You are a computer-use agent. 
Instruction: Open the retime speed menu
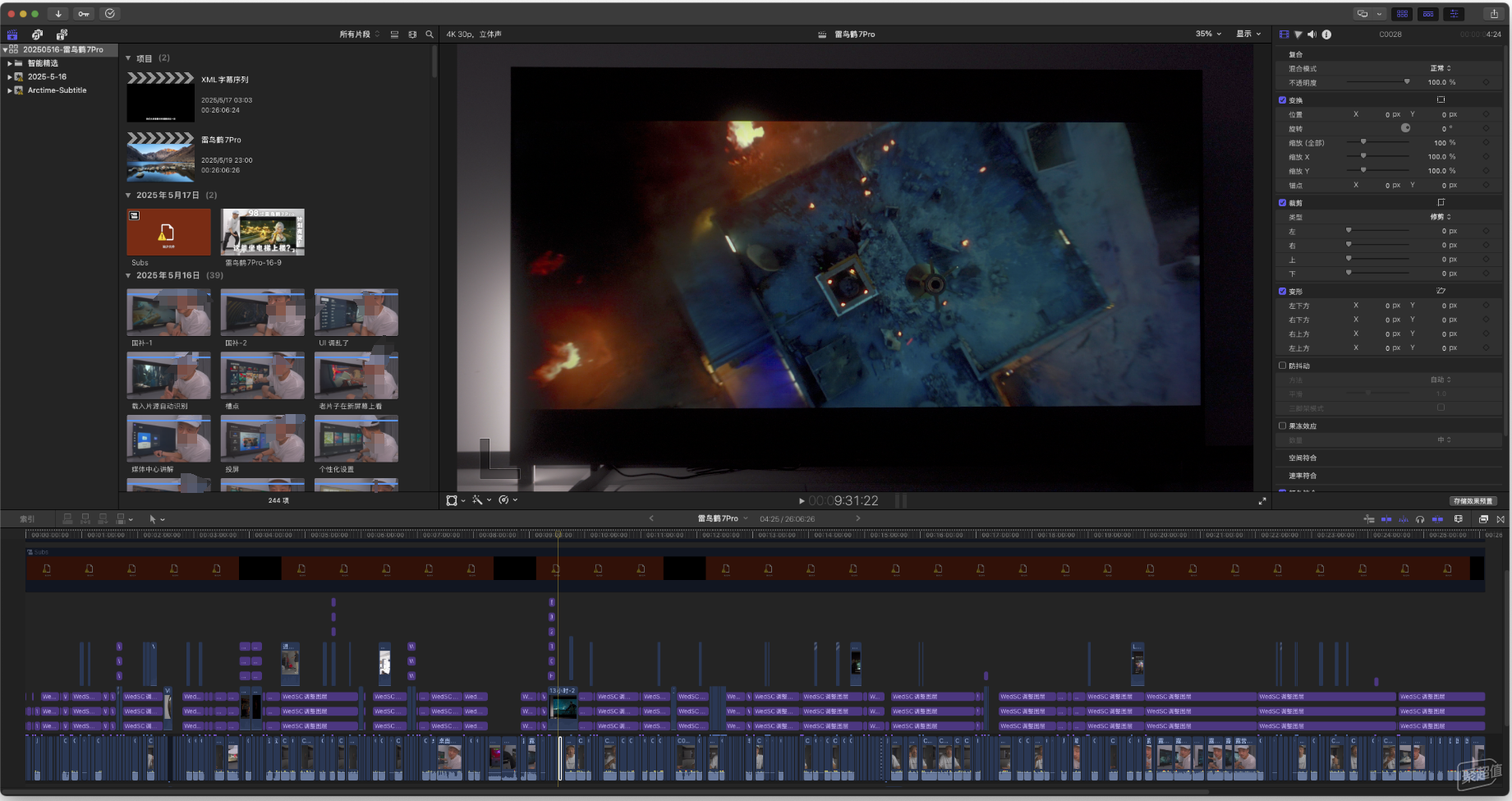tap(508, 500)
